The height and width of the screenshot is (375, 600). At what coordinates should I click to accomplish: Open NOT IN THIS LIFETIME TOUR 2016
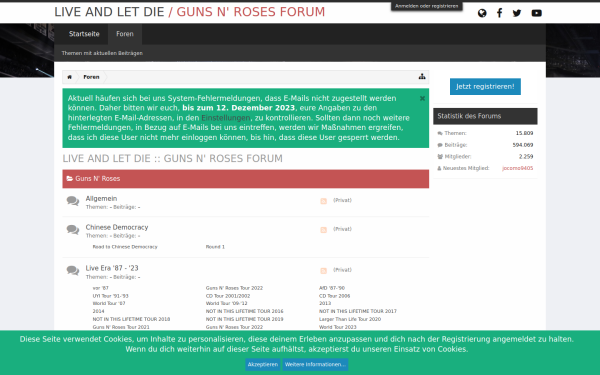click(x=245, y=311)
